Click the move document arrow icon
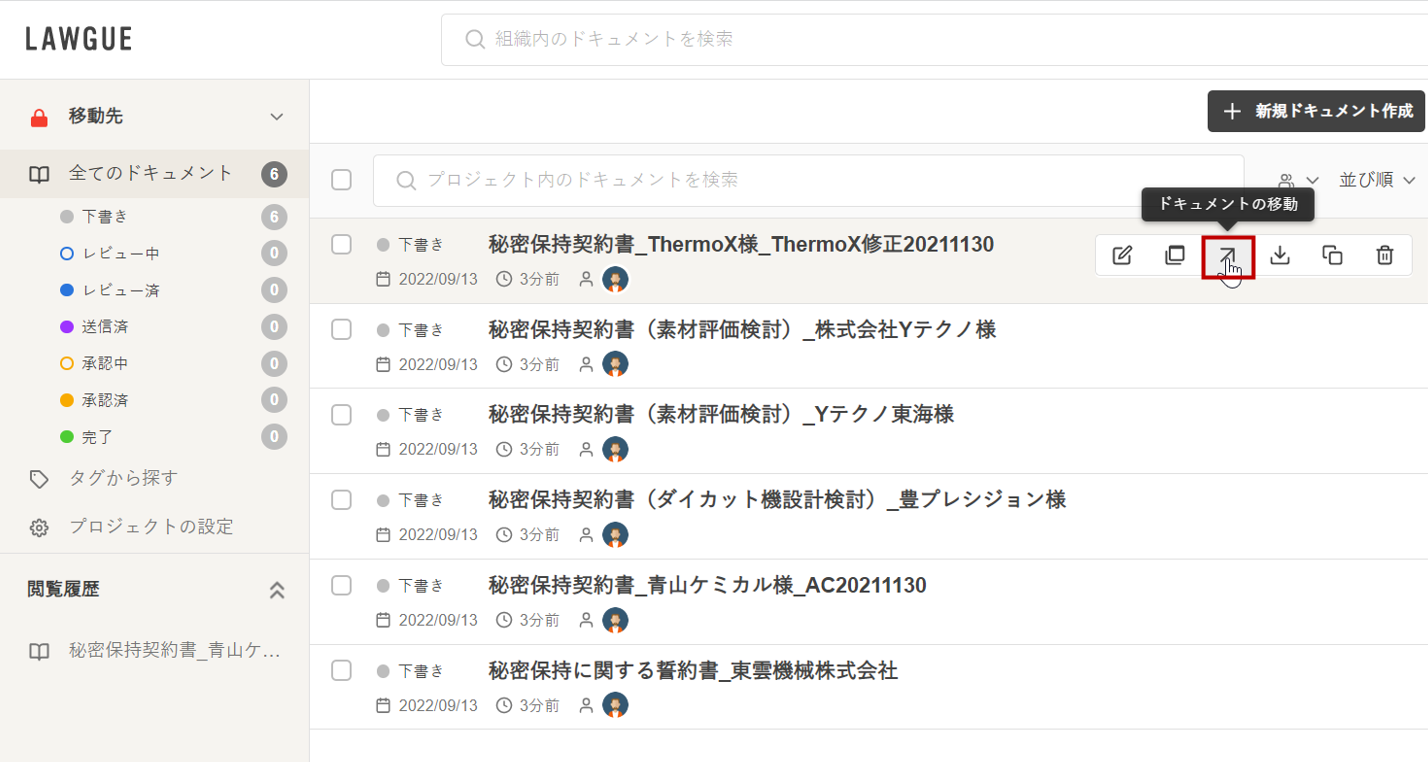This screenshot has width=1428, height=762. coord(1227,255)
